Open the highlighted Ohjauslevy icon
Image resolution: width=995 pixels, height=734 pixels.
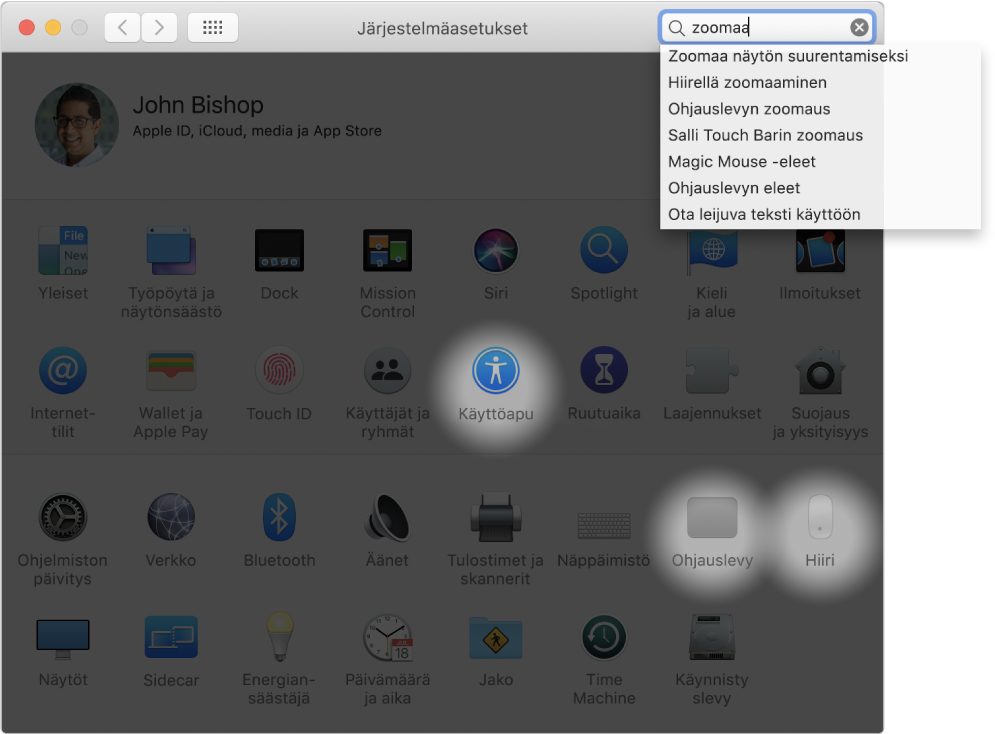[x=712, y=518]
